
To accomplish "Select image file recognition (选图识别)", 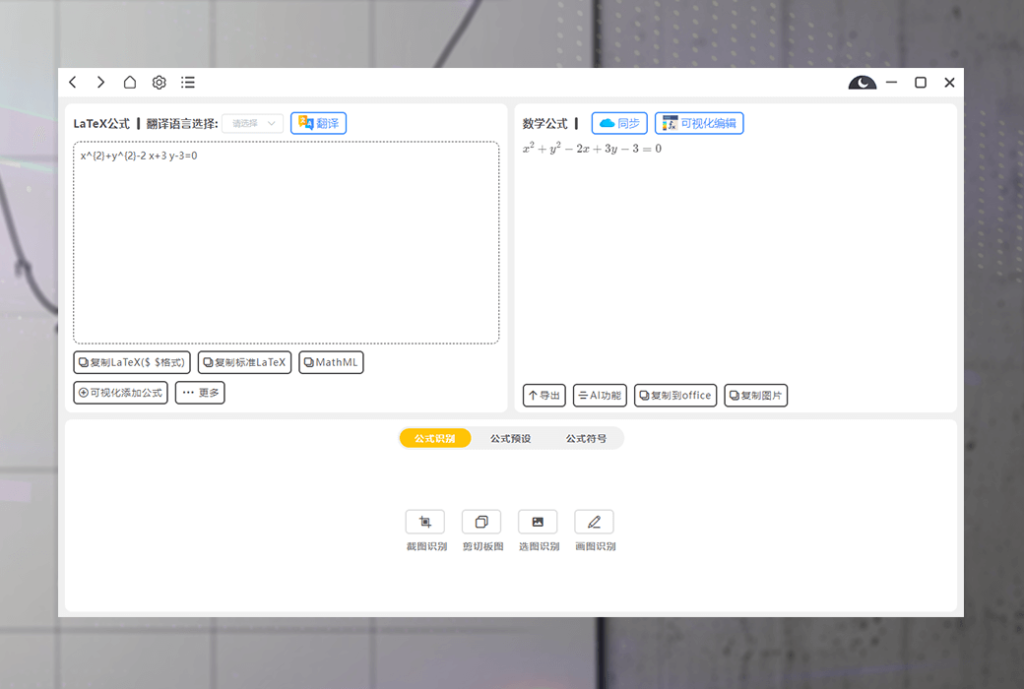I will pyautogui.click(x=538, y=522).
